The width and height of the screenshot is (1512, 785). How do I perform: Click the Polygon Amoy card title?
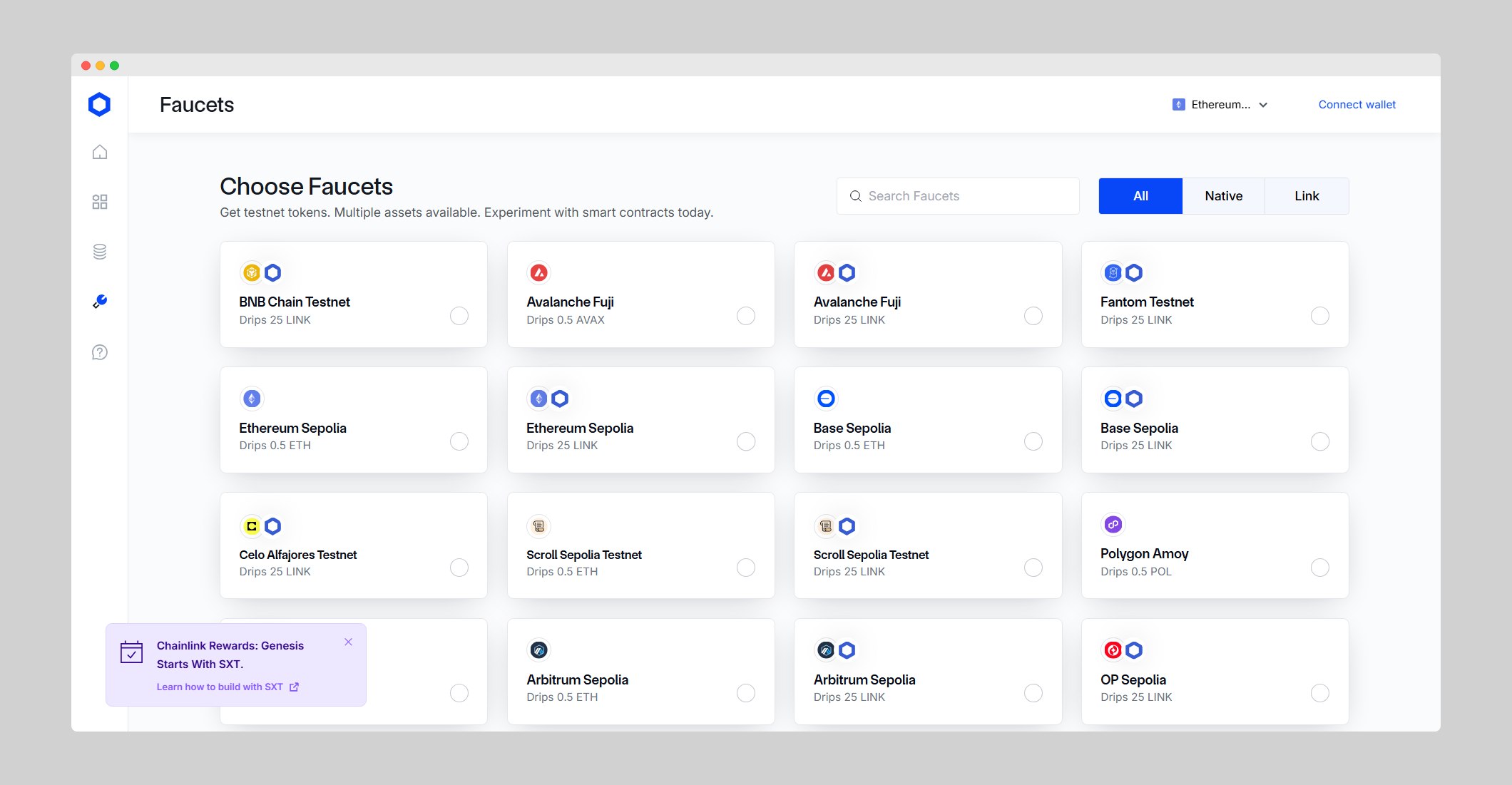pyautogui.click(x=1144, y=554)
